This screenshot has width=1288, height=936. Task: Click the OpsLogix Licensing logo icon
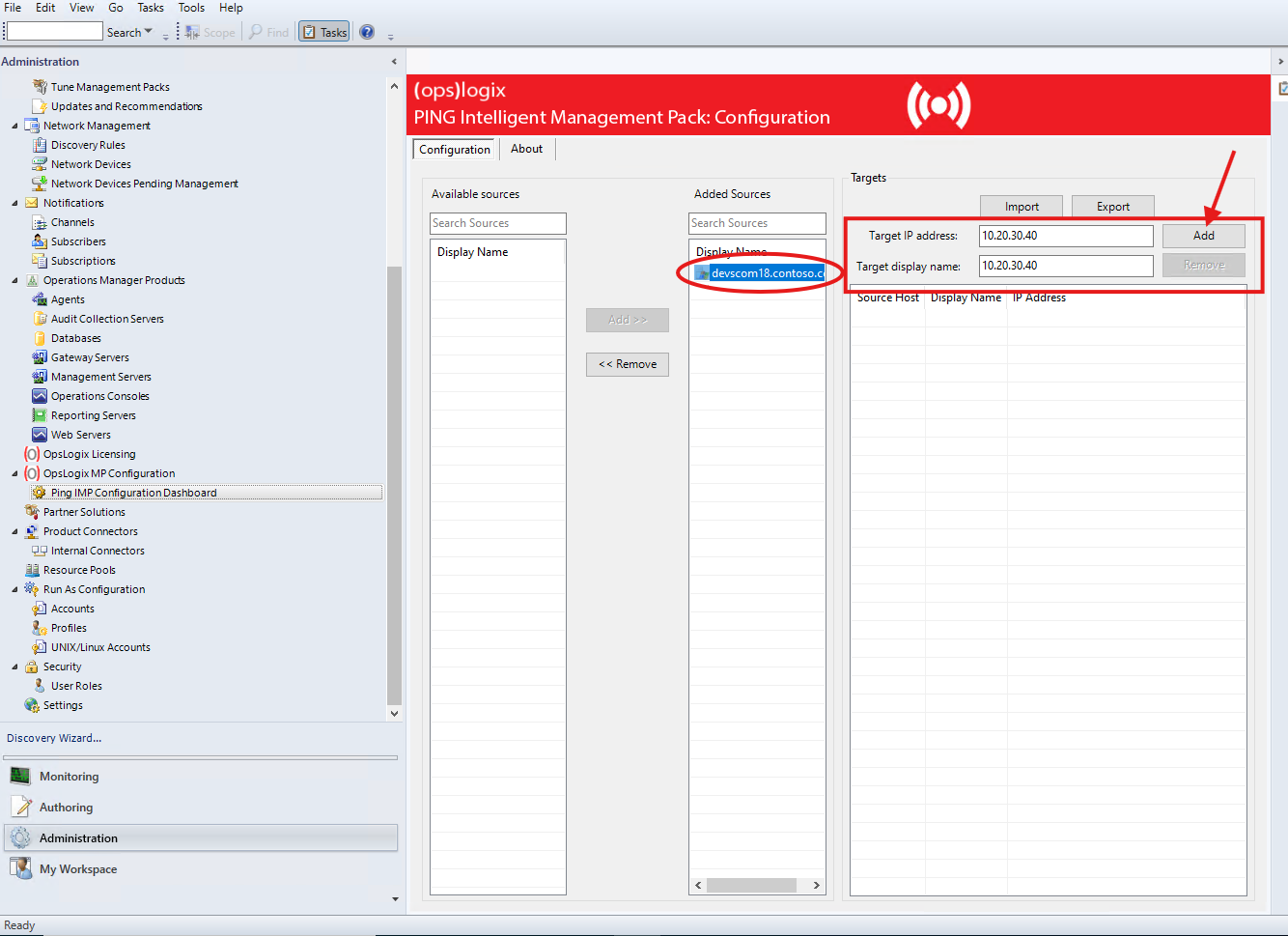(x=32, y=454)
